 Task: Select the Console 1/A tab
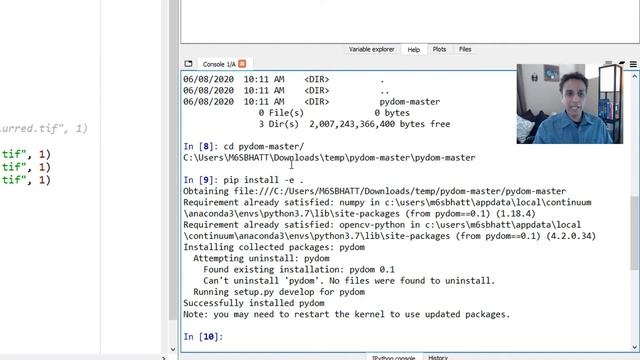pos(219,64)
